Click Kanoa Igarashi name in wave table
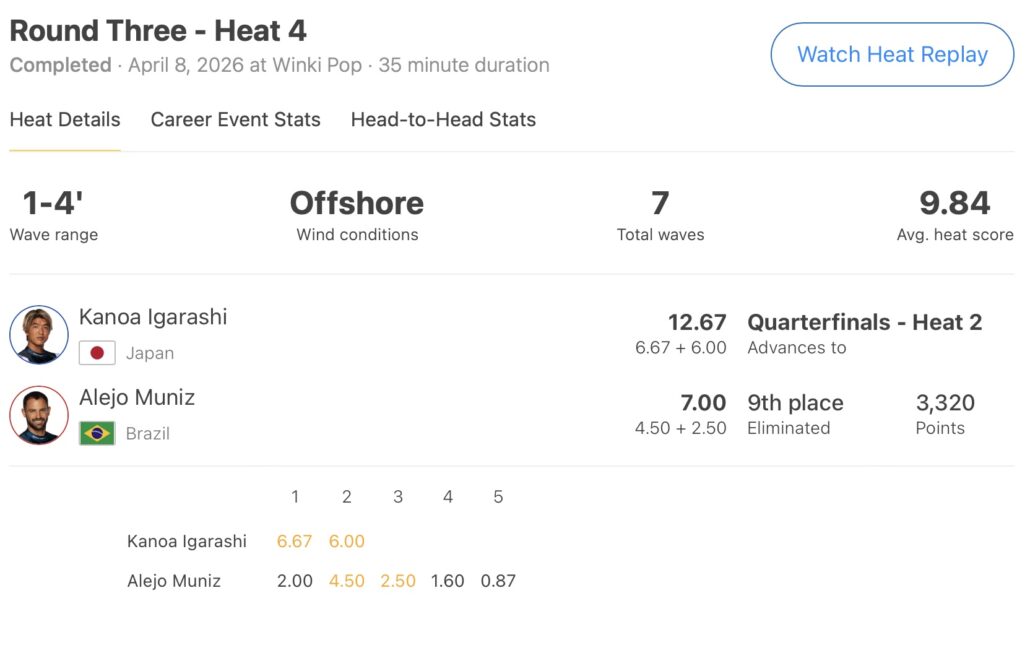Image resolution: width=1030 pixels, height=666 pixels. pos(187,541)
